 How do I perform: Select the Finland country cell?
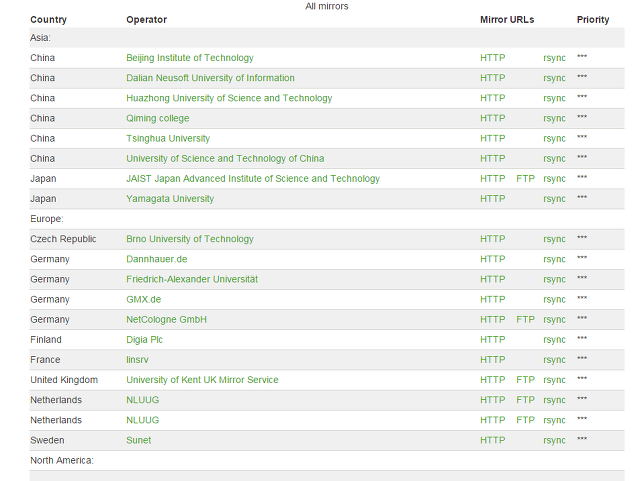(x=46, y=340)
